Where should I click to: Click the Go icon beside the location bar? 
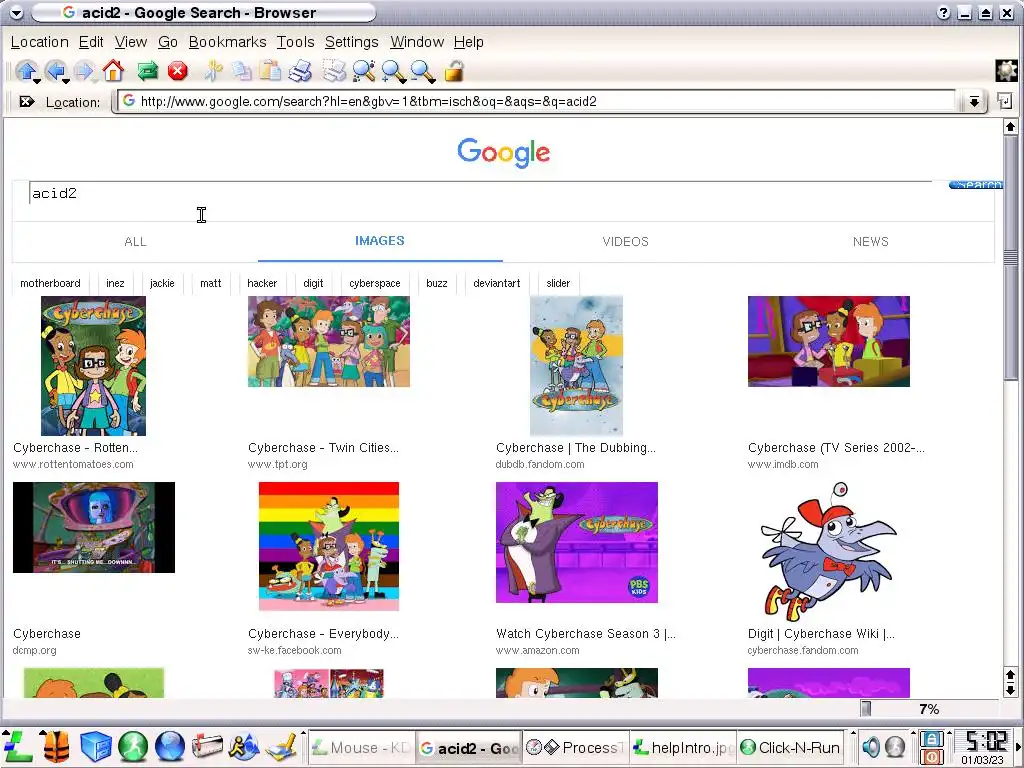pos(1005,101)
